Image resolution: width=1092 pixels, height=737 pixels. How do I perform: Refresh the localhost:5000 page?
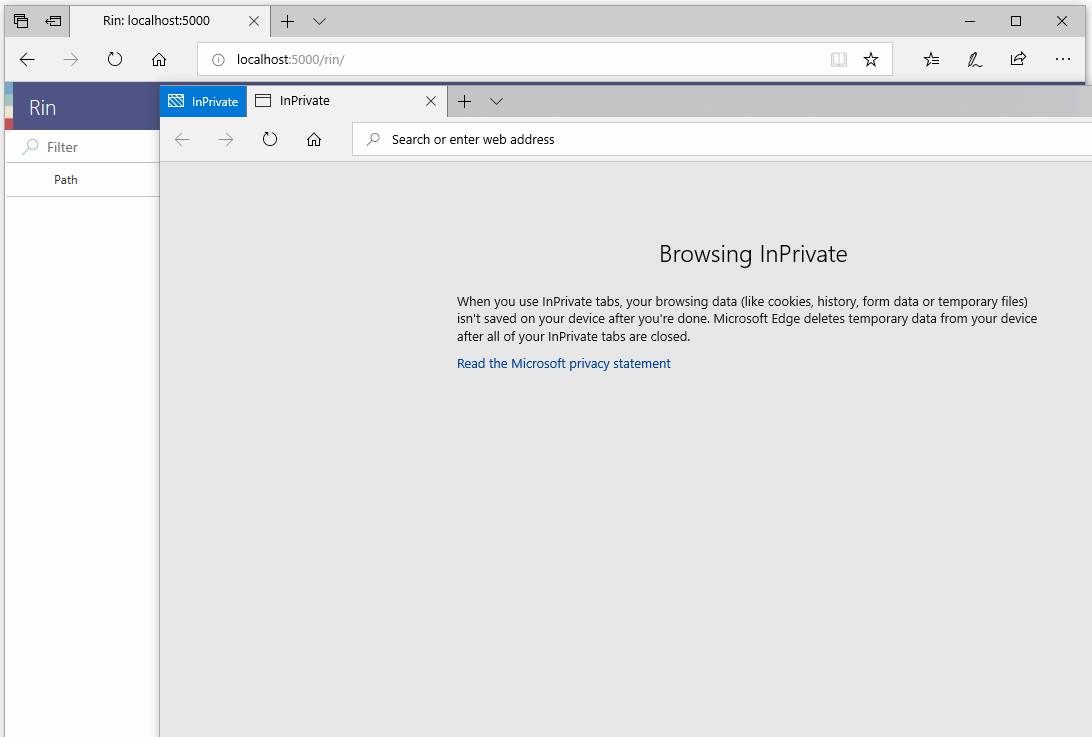(x=115, y=59)
